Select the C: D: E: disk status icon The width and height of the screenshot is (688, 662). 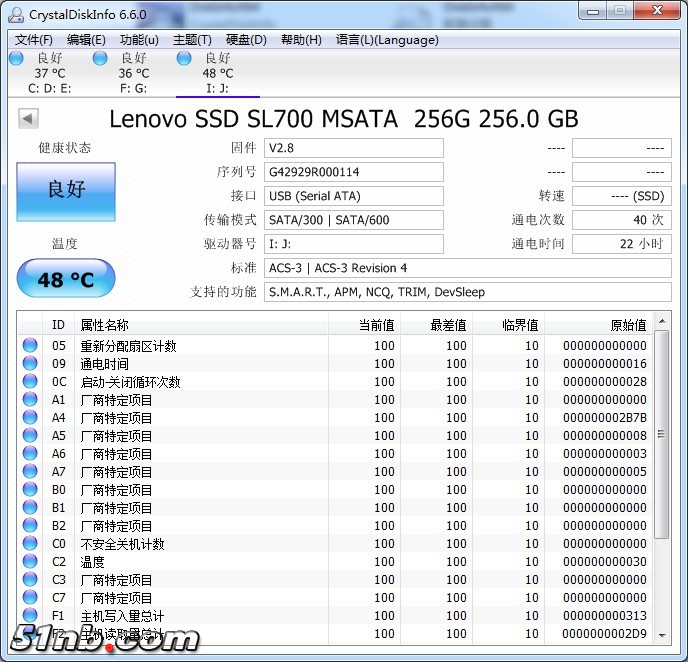[x=16, y=59]
